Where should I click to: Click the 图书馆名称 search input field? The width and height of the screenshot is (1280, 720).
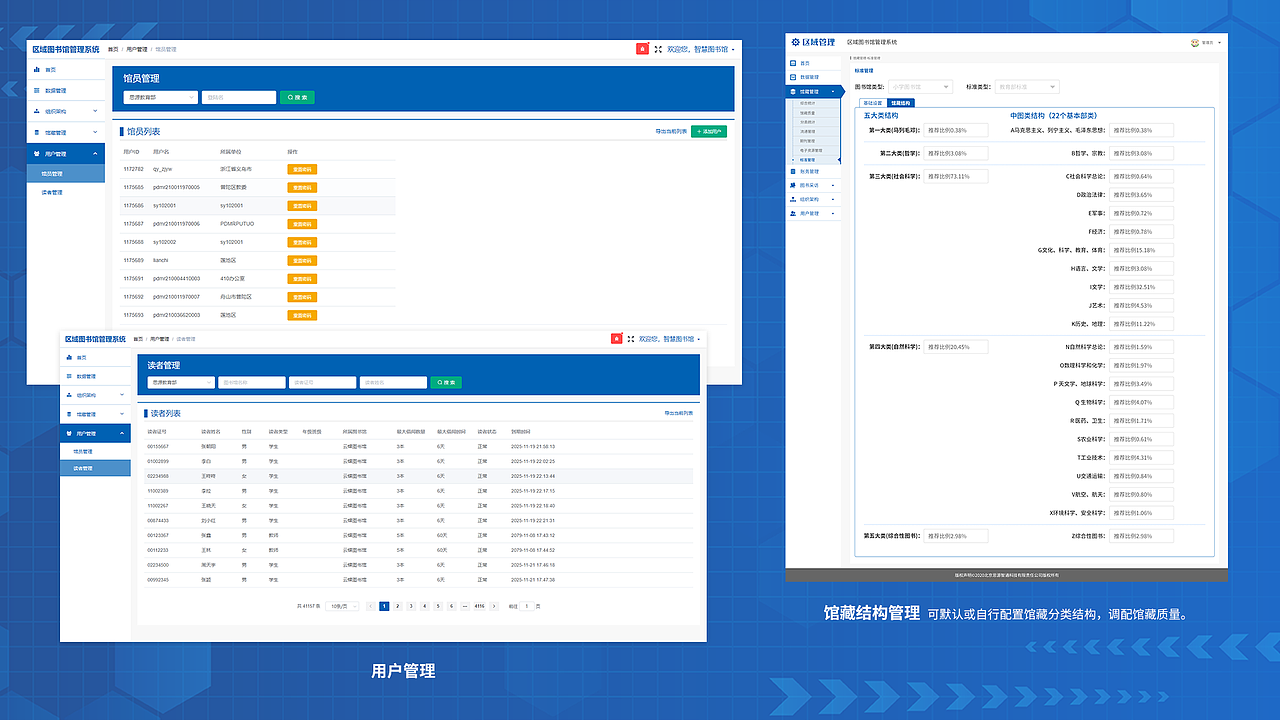(x=252, y=382)
